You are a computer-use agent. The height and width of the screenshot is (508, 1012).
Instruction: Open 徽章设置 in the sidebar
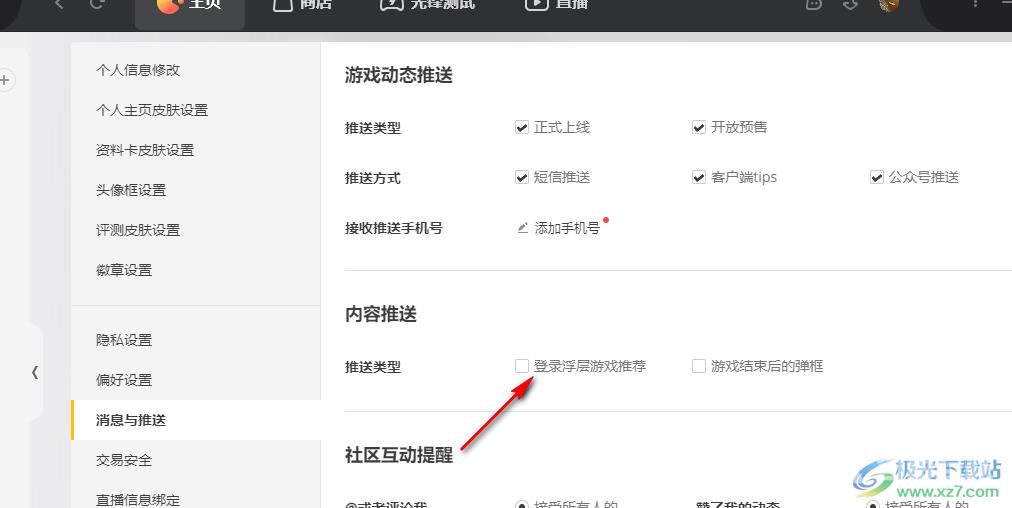pos(124,270)
